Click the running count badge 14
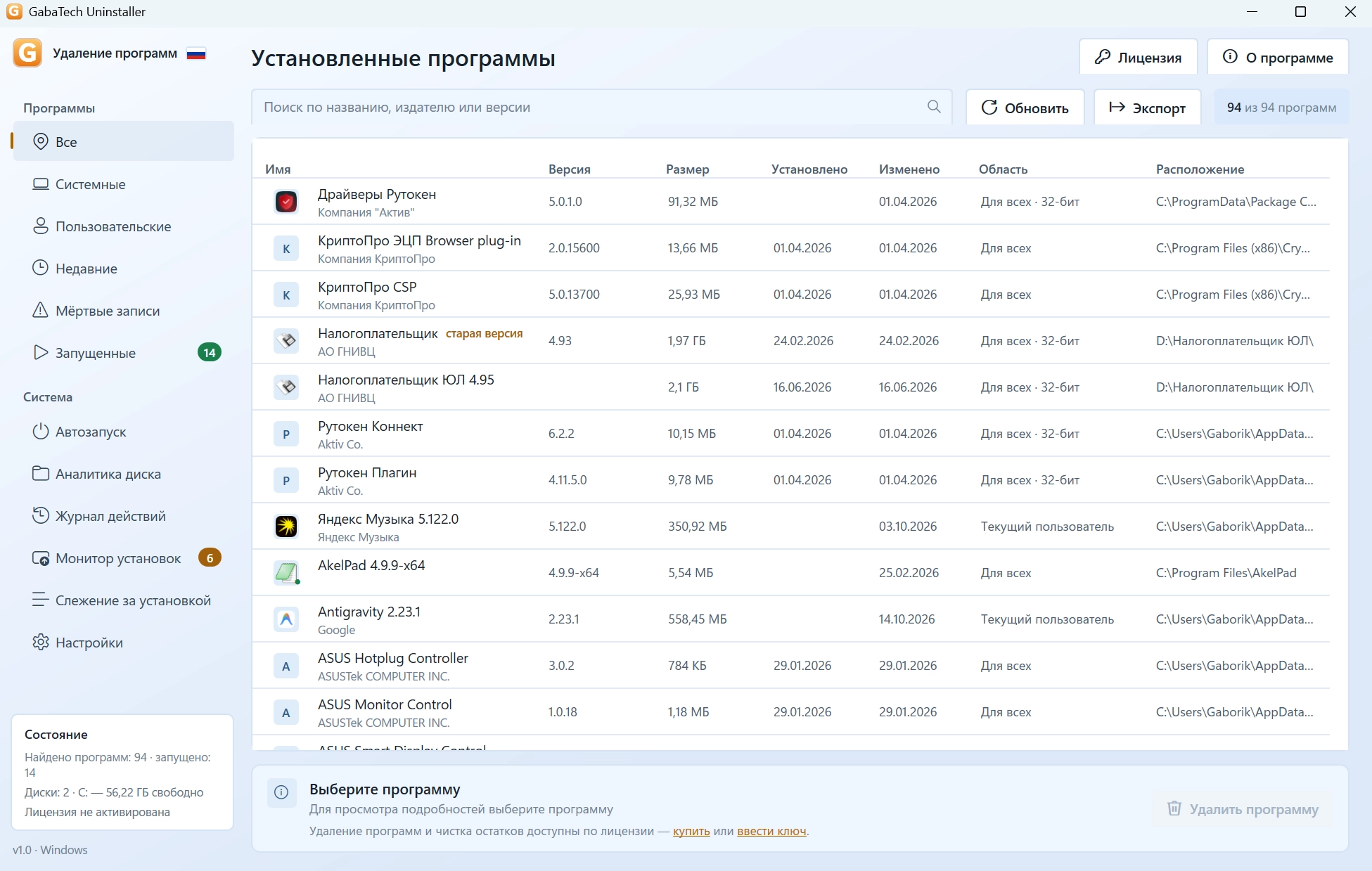Screen dimensions: 1372x871 [210, 352]
